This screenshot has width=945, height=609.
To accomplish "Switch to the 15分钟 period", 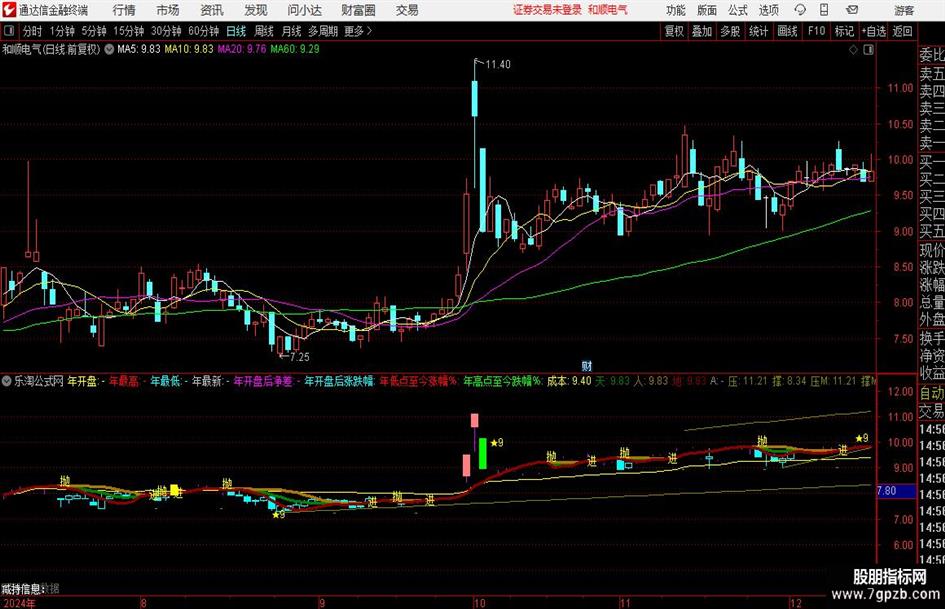I will pos(128,31).
